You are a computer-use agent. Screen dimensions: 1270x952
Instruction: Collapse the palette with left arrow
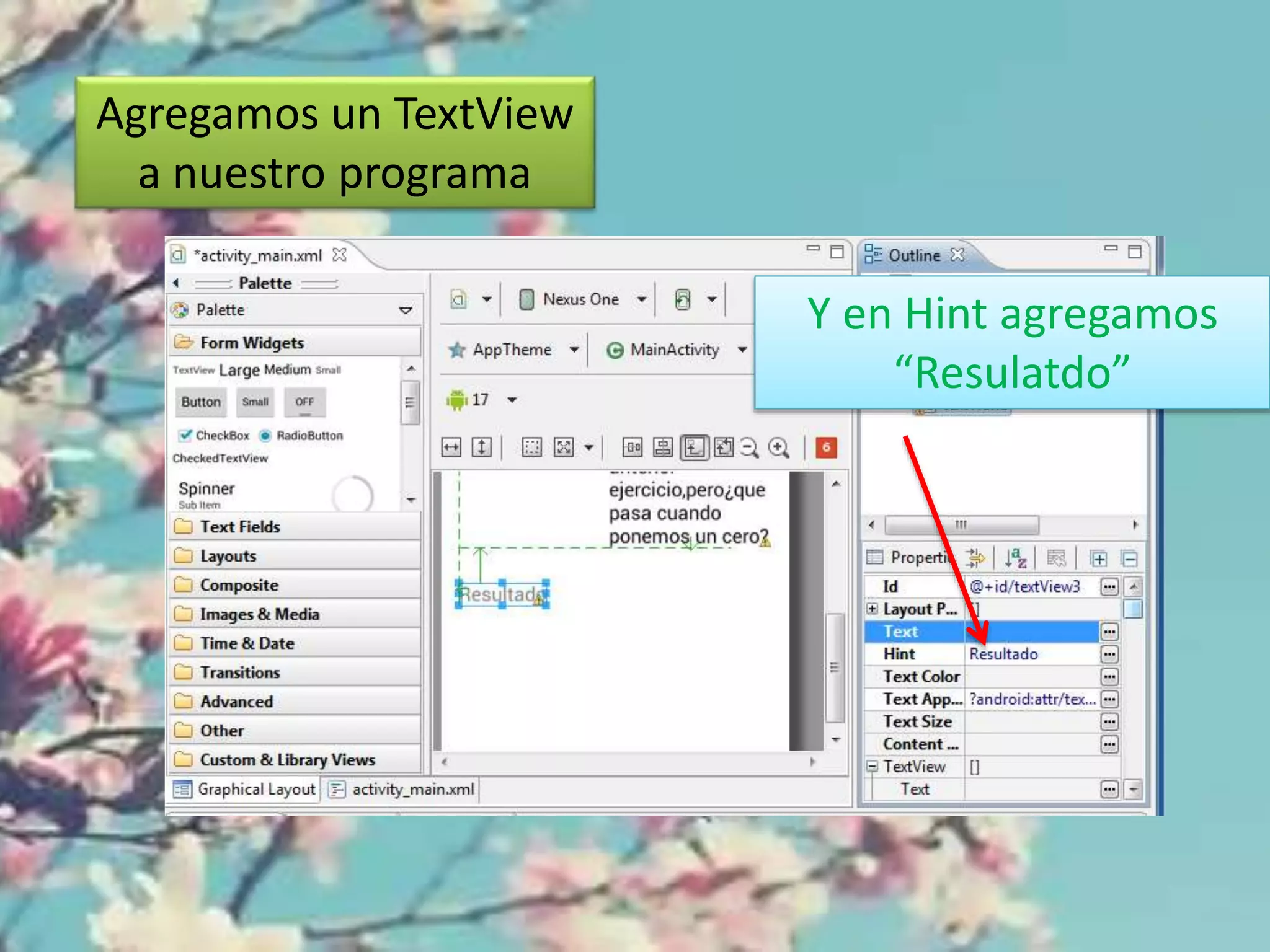[x=176, y=283]
